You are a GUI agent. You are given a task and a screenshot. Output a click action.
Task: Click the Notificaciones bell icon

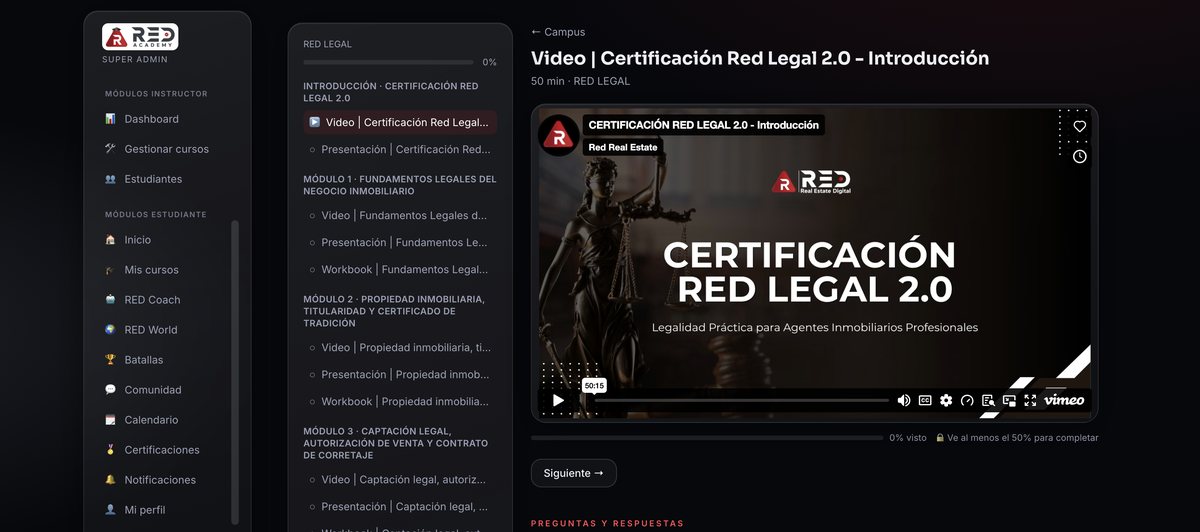tap(110, 480)
